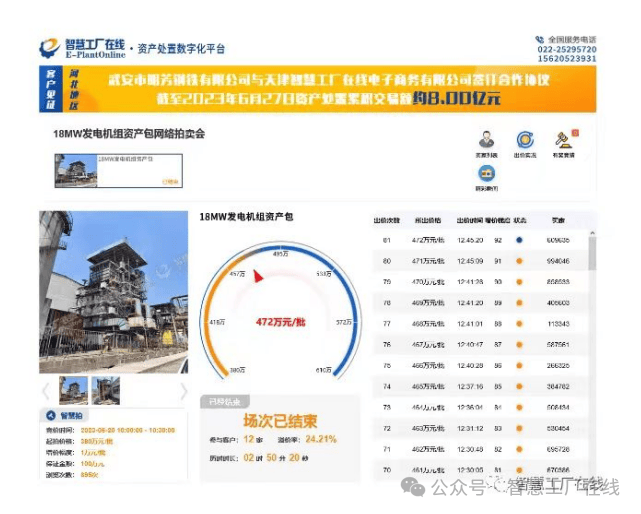Click phone number 022-25295720
Image resolution: width=641 pixels, height=514 pixels.
[x=567, y=49]
